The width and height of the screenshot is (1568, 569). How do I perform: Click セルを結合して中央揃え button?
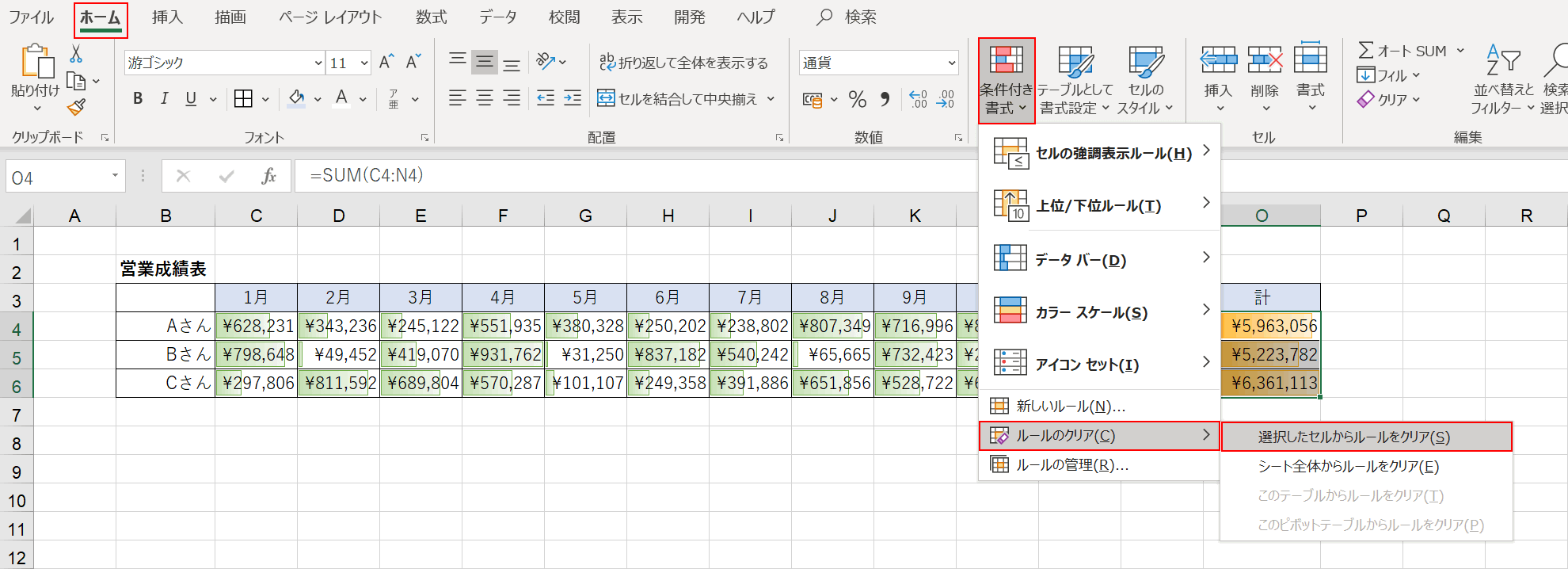pos(678,99)
